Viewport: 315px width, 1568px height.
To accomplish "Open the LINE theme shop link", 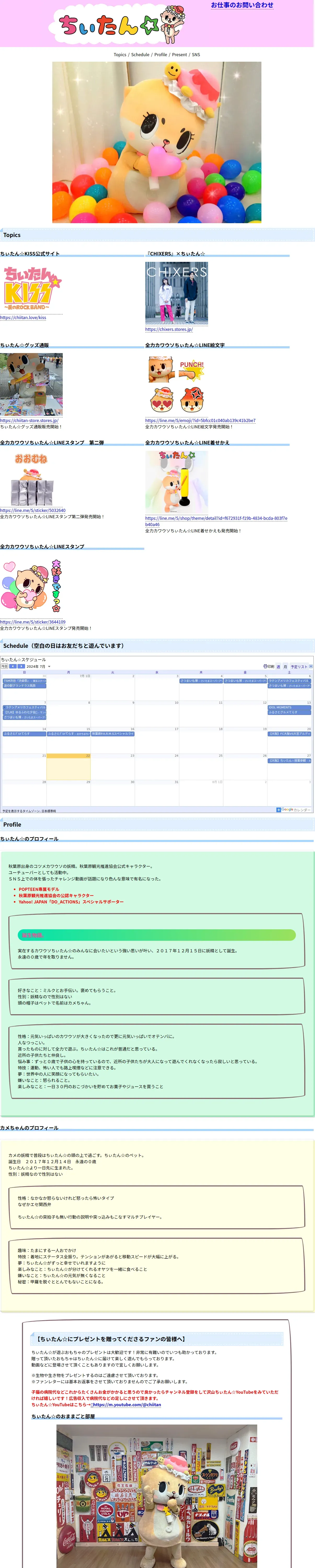I will 216,521.
